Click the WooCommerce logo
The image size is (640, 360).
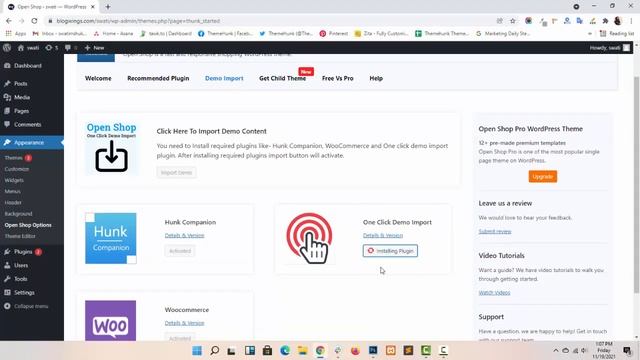click(x=111, y=321)
